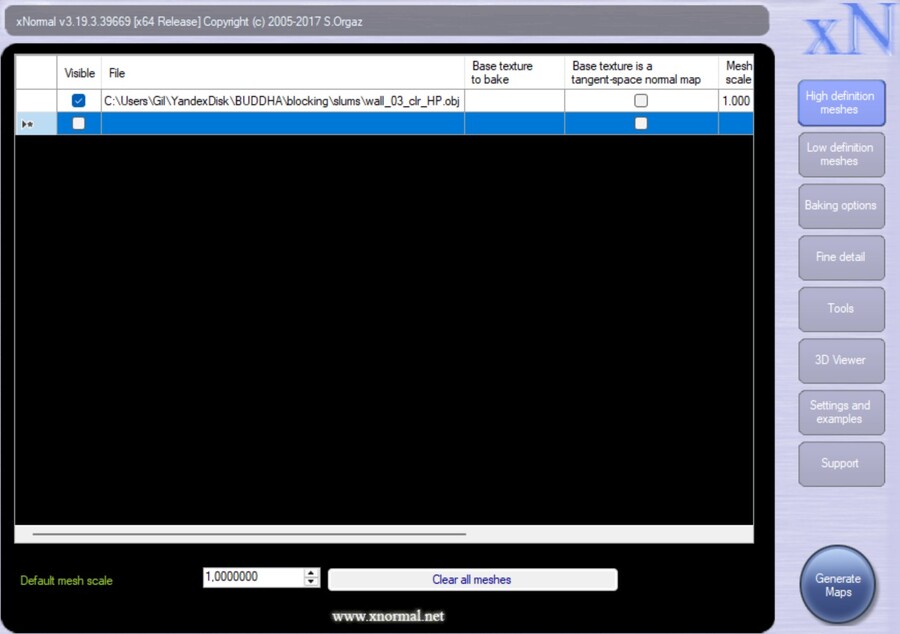Viewport: 900px width, 634px height.
Task: Decrease Default mesh scale with down arrow
Action: pyautogui.click(x=311, y=581)
